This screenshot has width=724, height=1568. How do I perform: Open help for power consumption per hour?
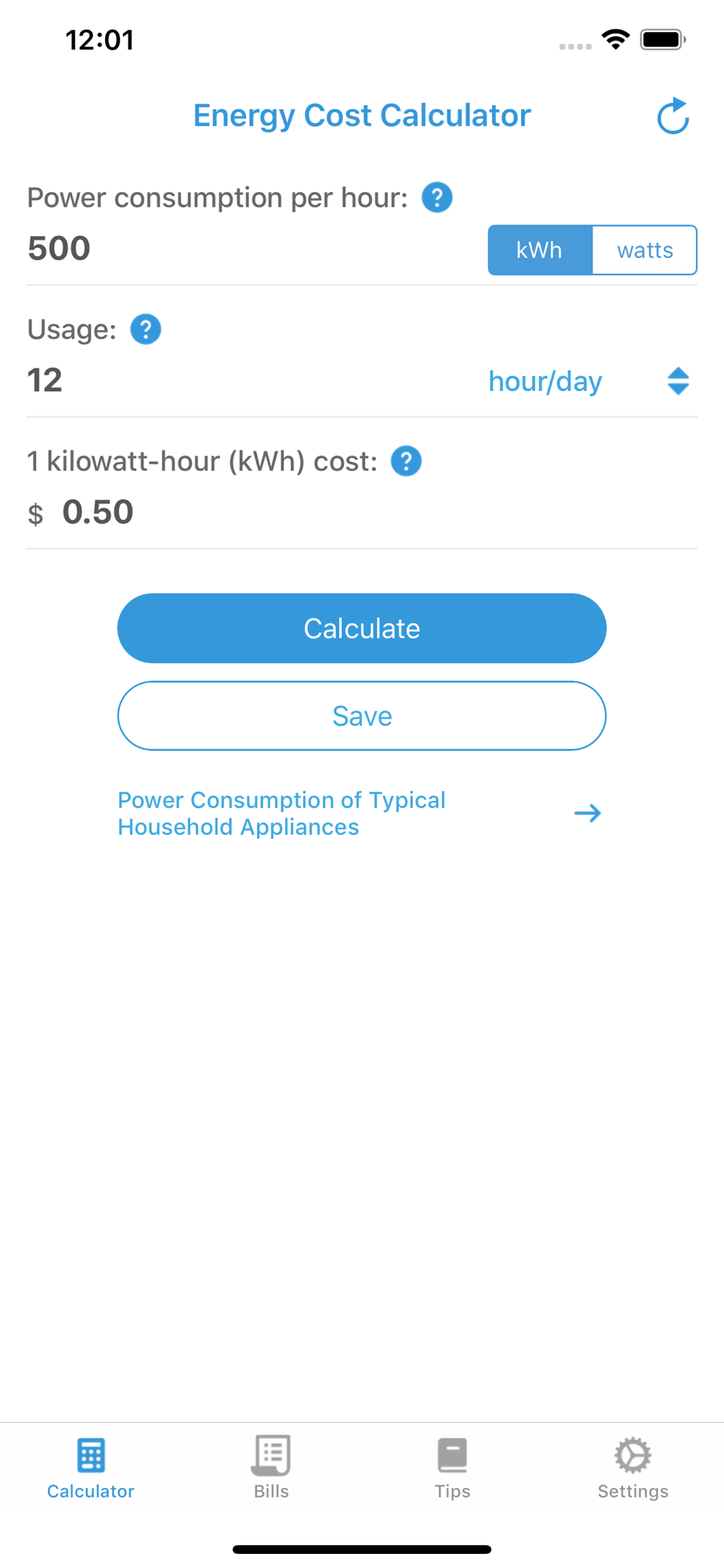437,198
